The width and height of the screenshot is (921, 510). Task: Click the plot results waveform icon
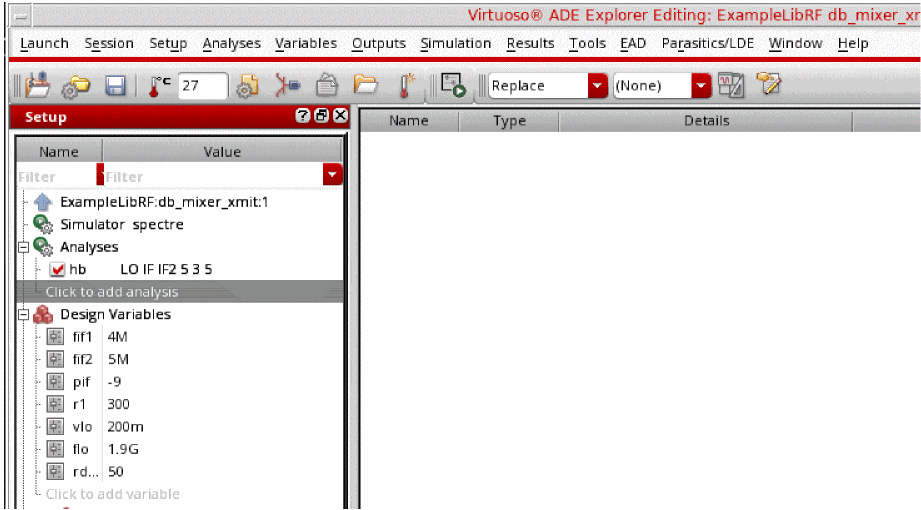731,86
